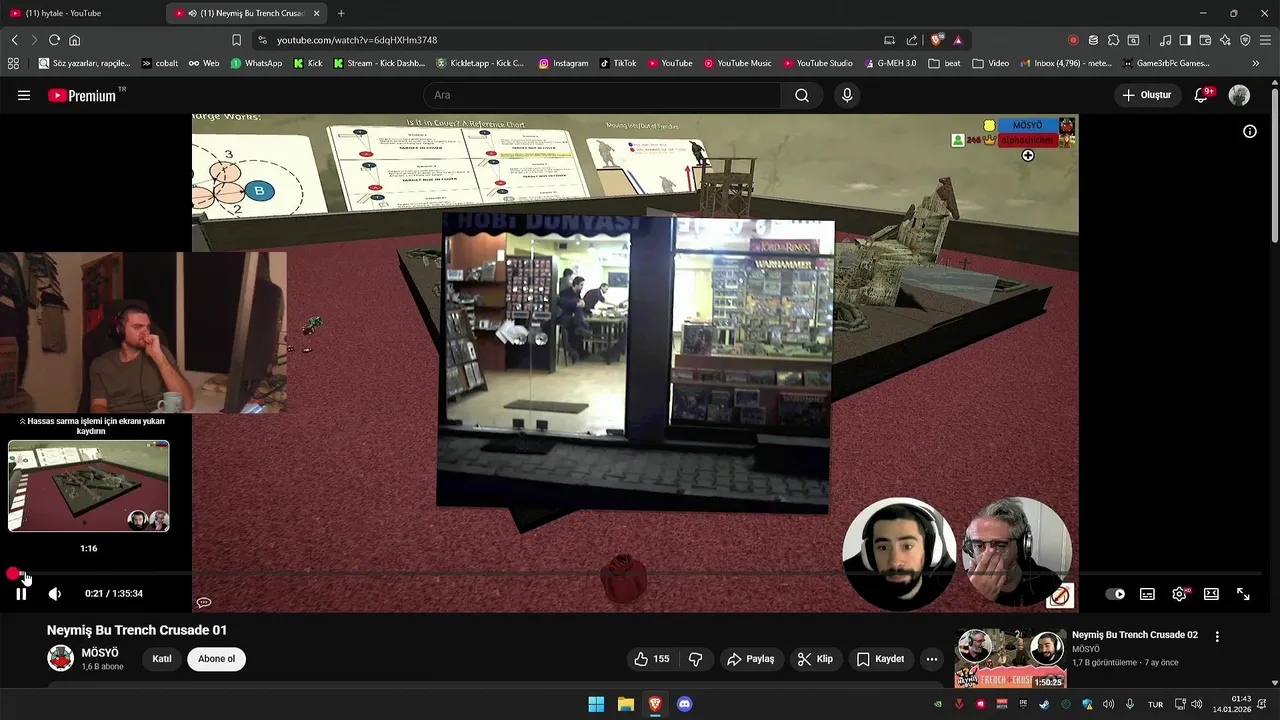Expand hidden bookmarks chevron
This screenshot has height=720, width=1280.
tap(1256, 63)
